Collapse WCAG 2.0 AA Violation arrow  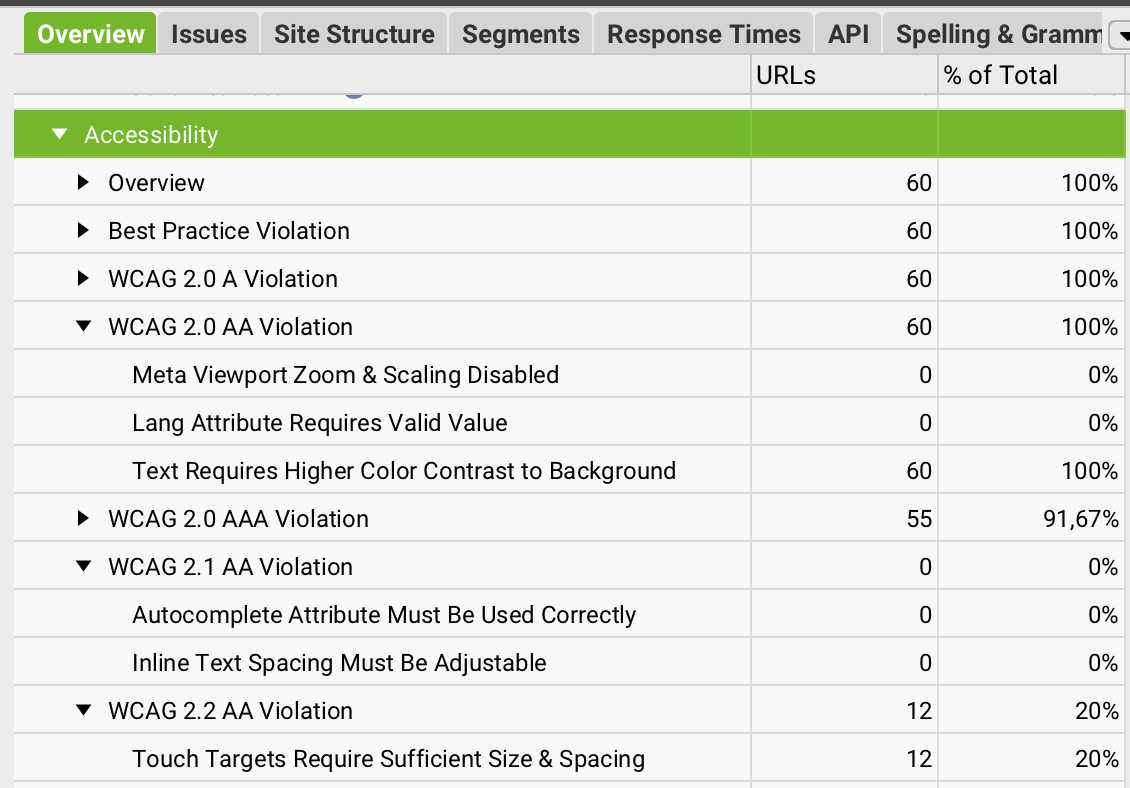[x=84, y=326]
